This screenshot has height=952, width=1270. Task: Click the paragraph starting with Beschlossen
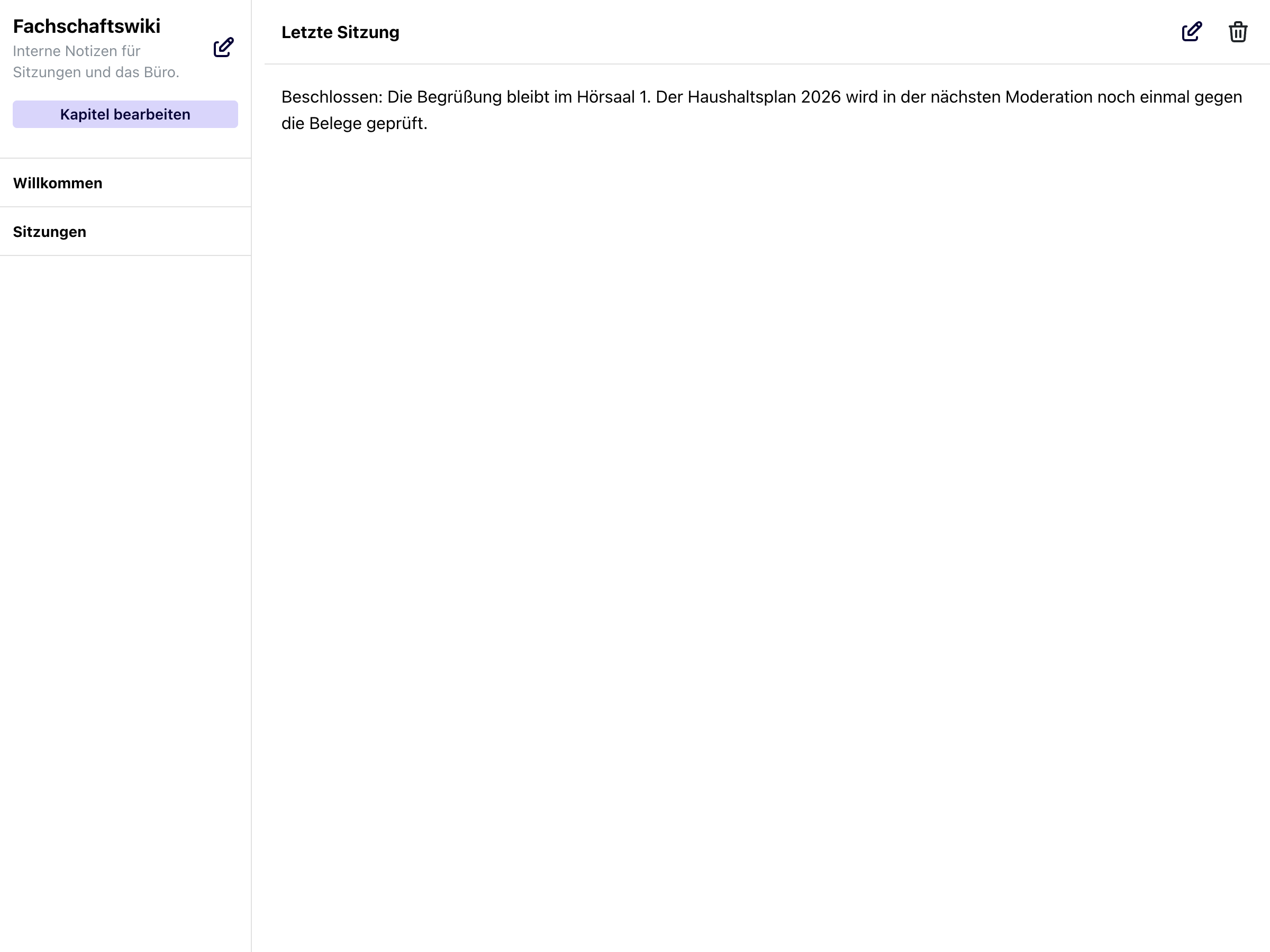(x=761, y=109)
